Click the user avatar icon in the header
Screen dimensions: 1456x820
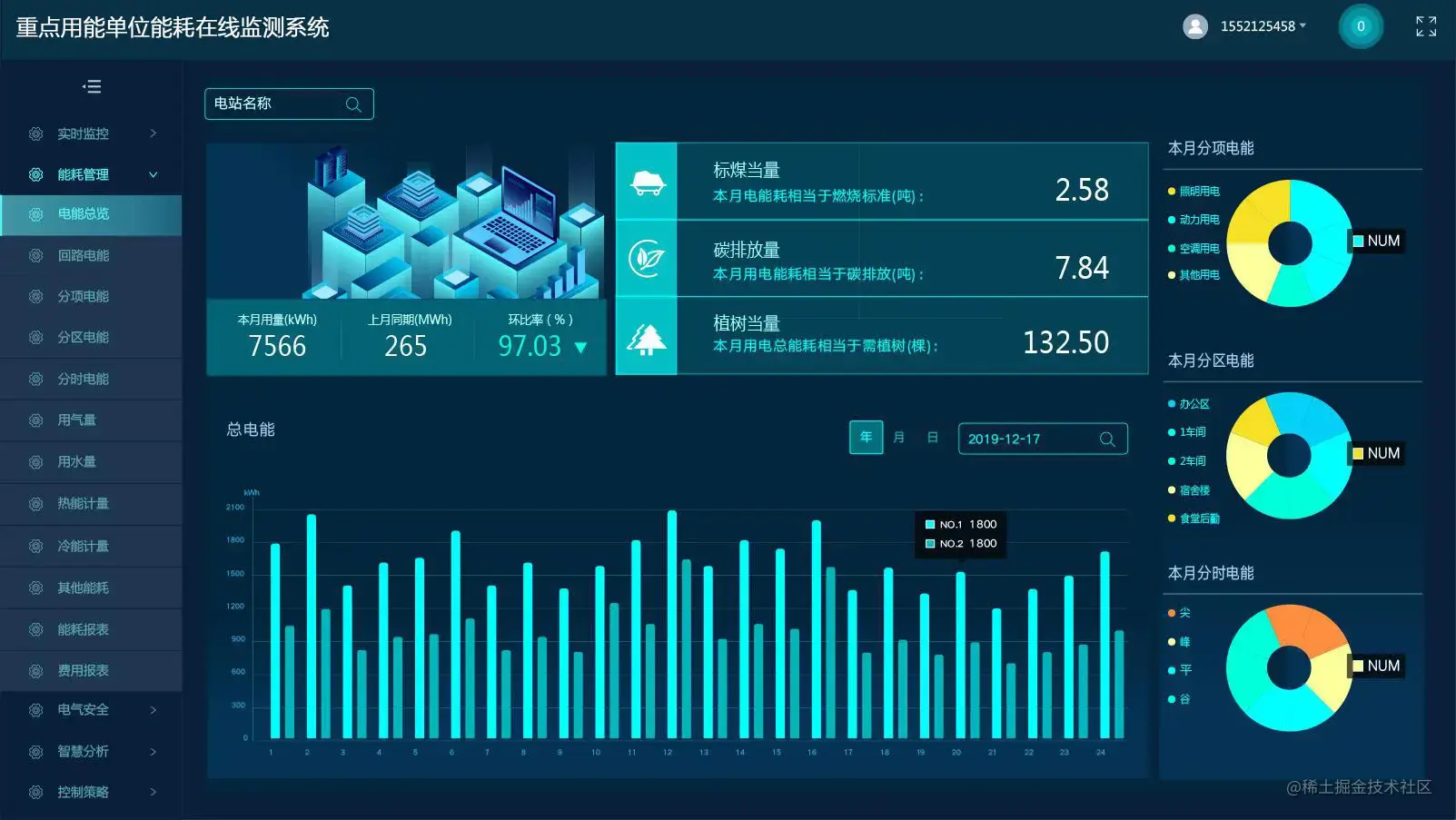click(1194, 26)
